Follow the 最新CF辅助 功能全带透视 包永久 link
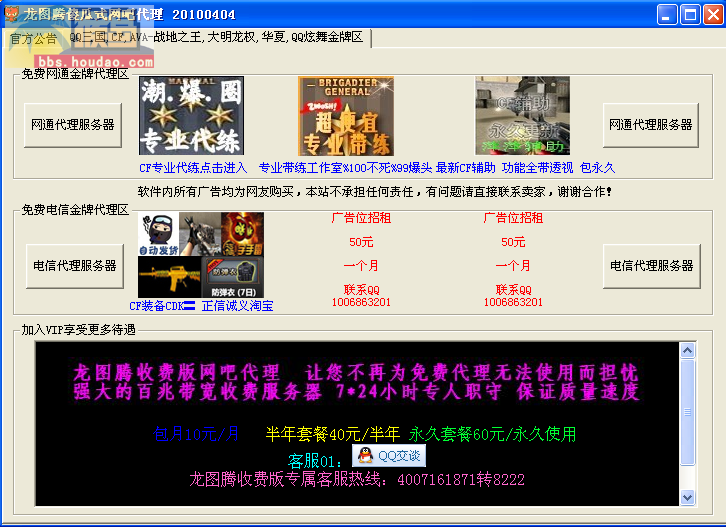This screenshot has height=527, width=726. pos(526,168)
